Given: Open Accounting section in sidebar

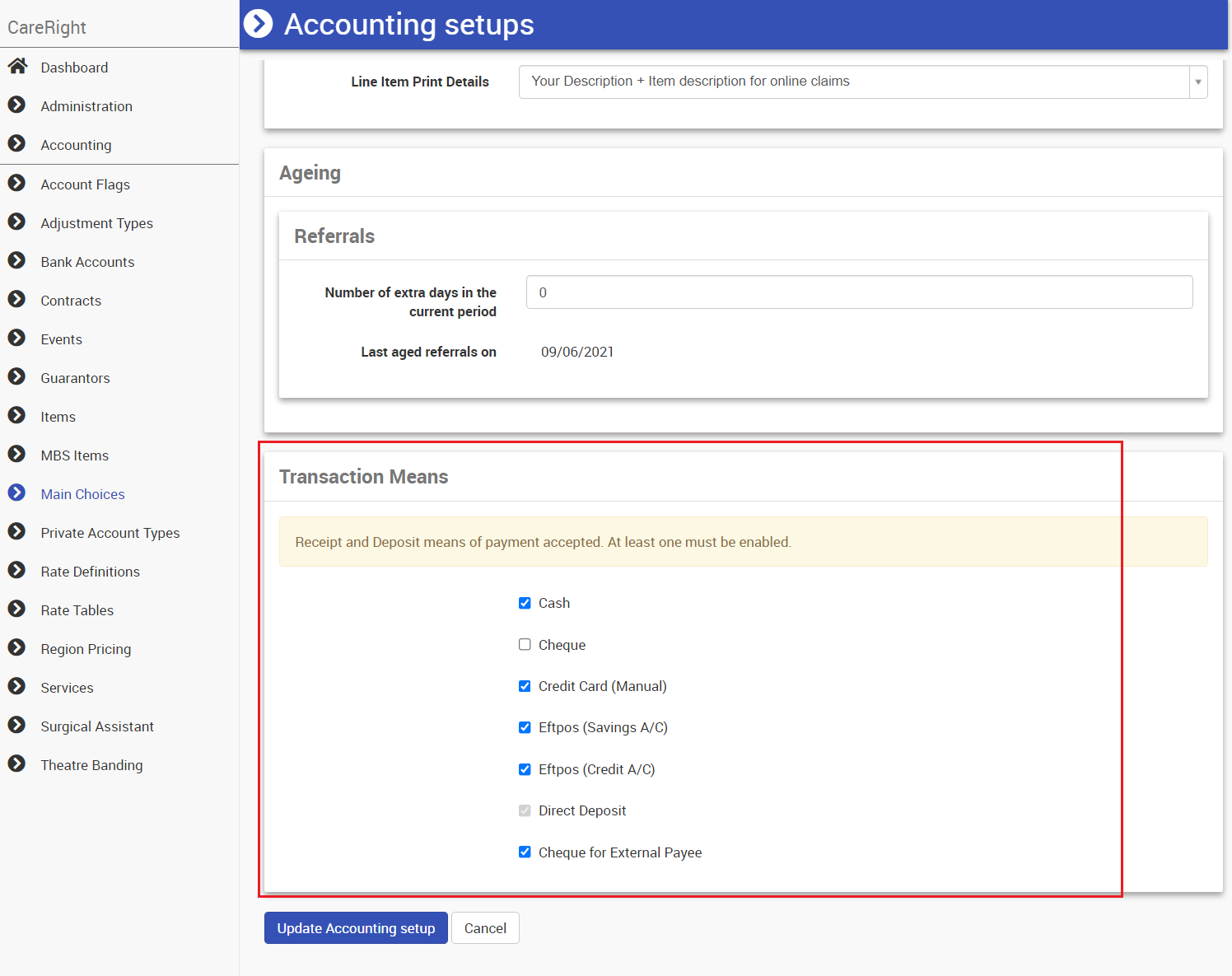Looking at the screenshot, I should [76, 145].
